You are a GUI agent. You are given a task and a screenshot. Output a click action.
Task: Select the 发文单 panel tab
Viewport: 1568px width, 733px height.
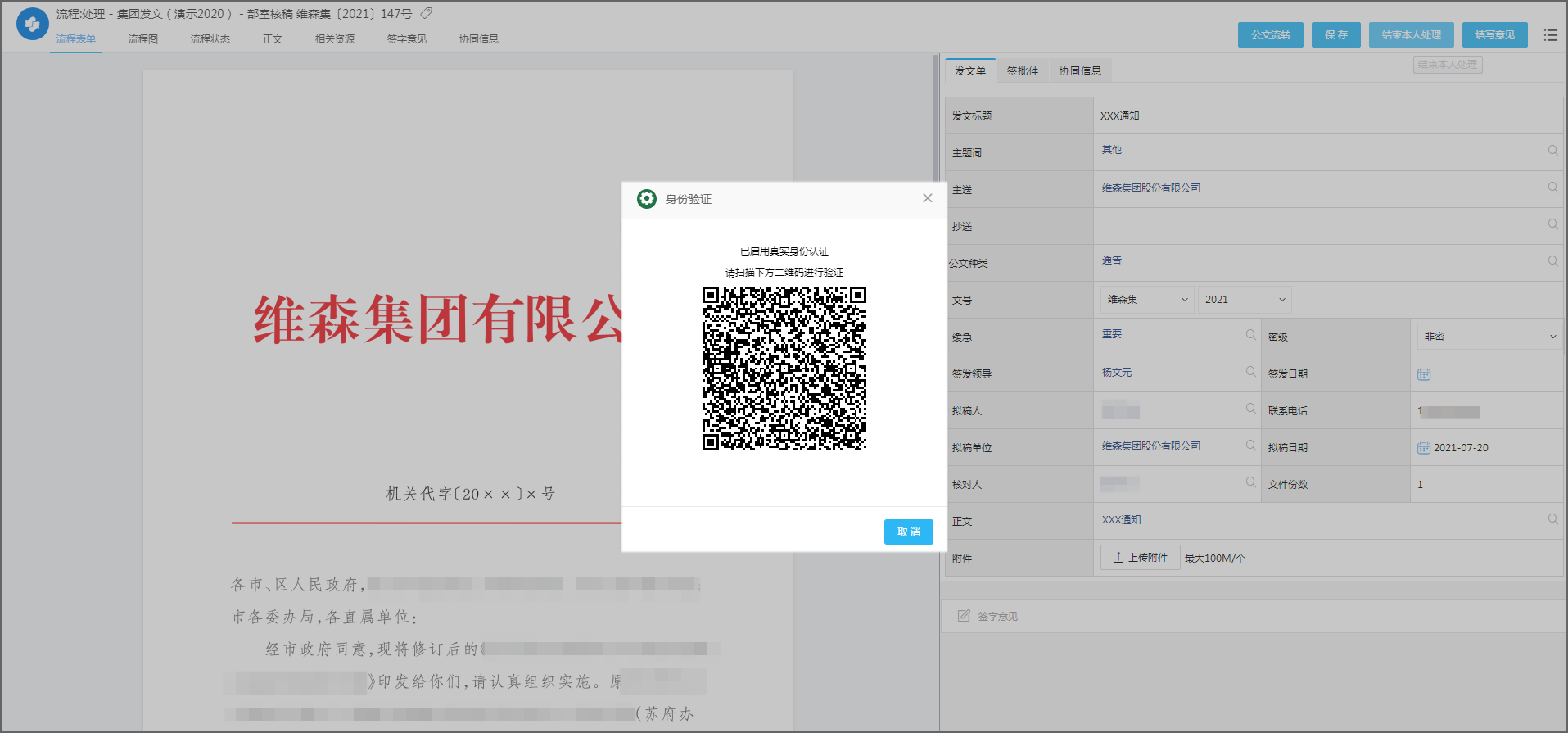point(970,71)
